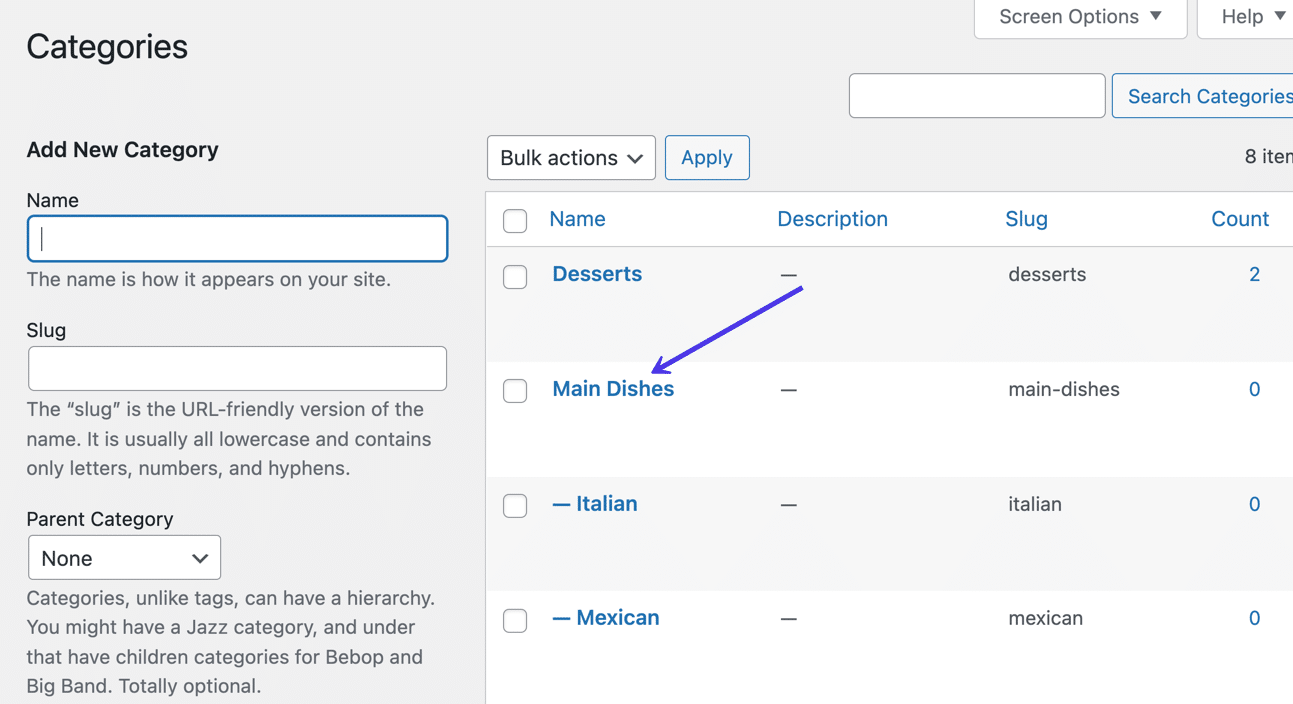Screen dimensions: 1293x704
Task: Check the Main Dishes category checkbox
Action: [514, 390]
